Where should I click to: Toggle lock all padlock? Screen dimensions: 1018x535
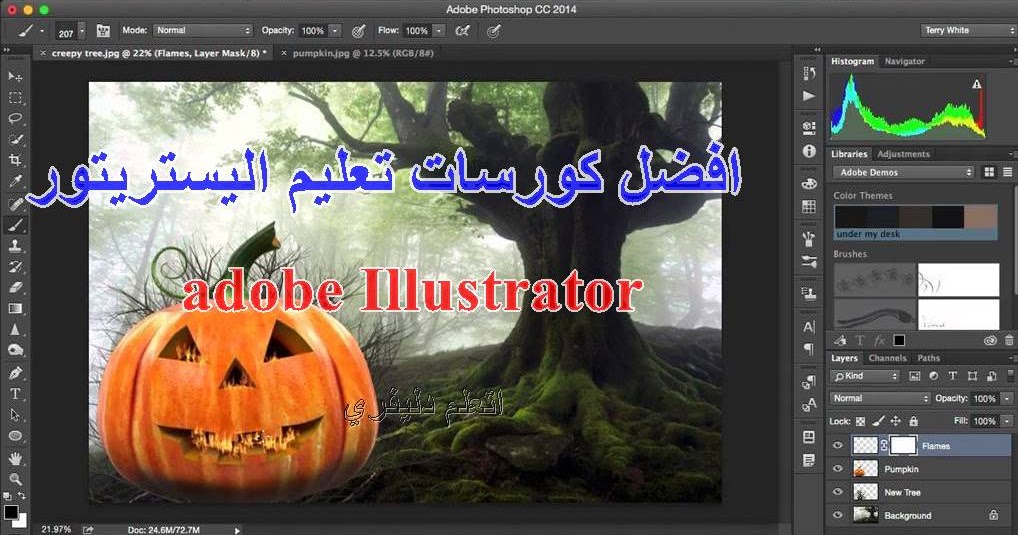coord(913,421)
